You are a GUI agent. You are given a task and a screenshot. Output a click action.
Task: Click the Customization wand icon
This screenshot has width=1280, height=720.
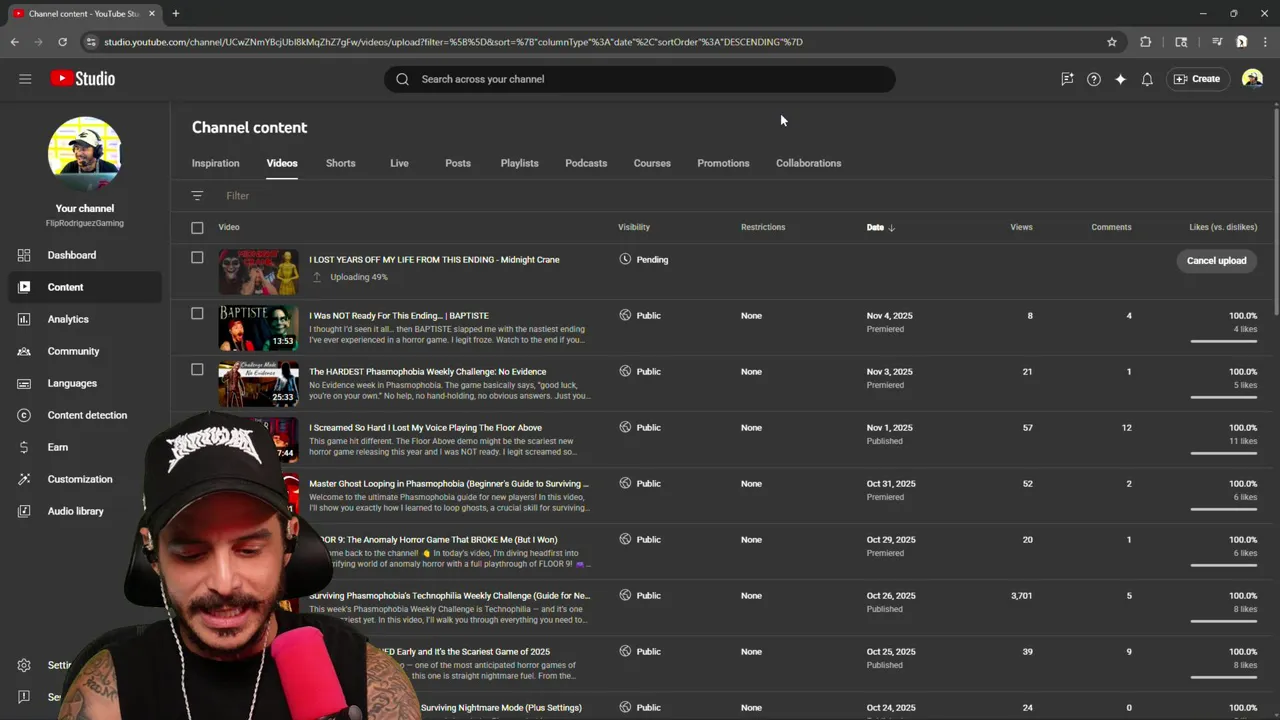24,479
